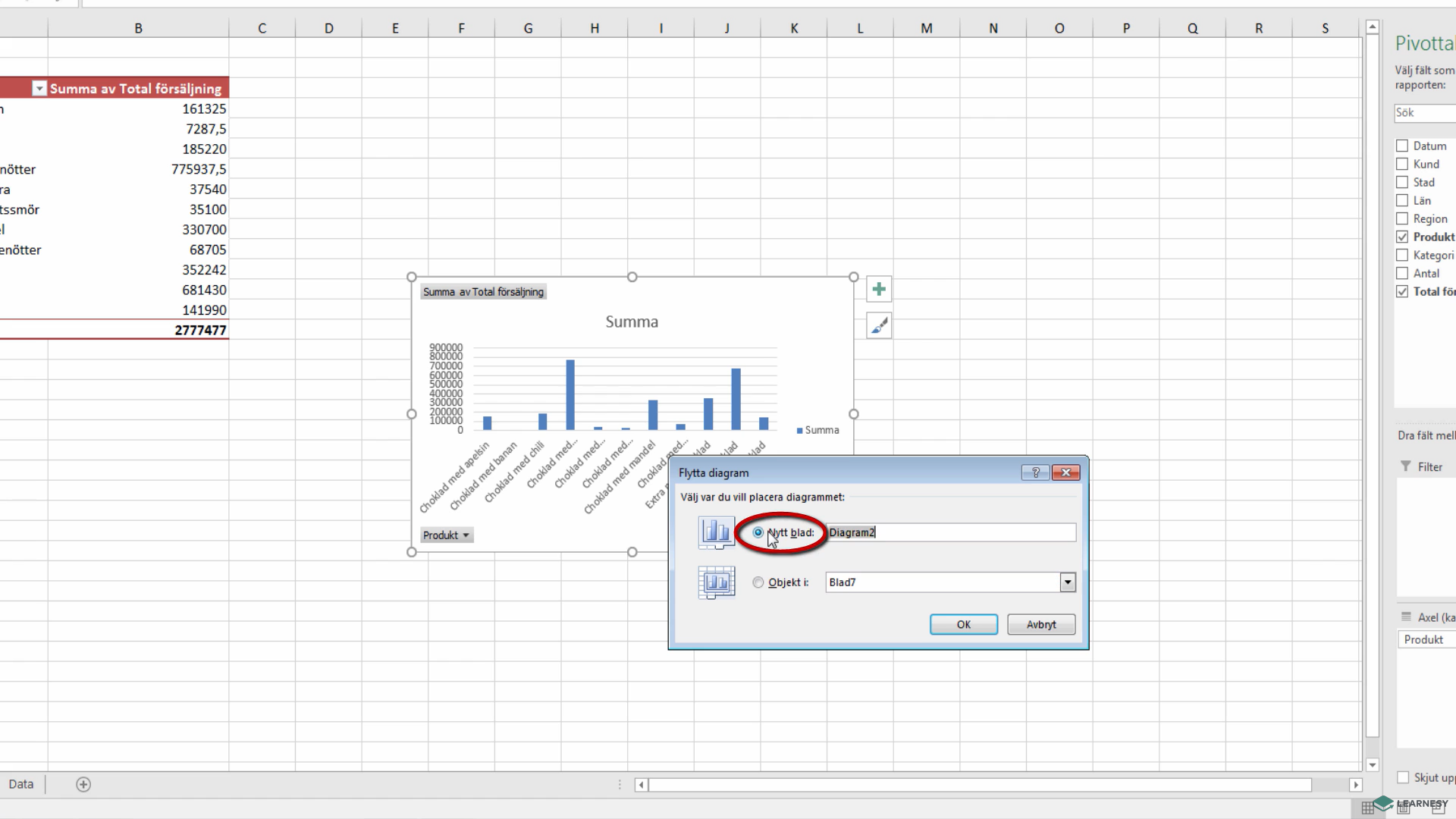The image size is (1456, 819).
Task: Click the tallest bar in the chart
Action: [570, 394]
